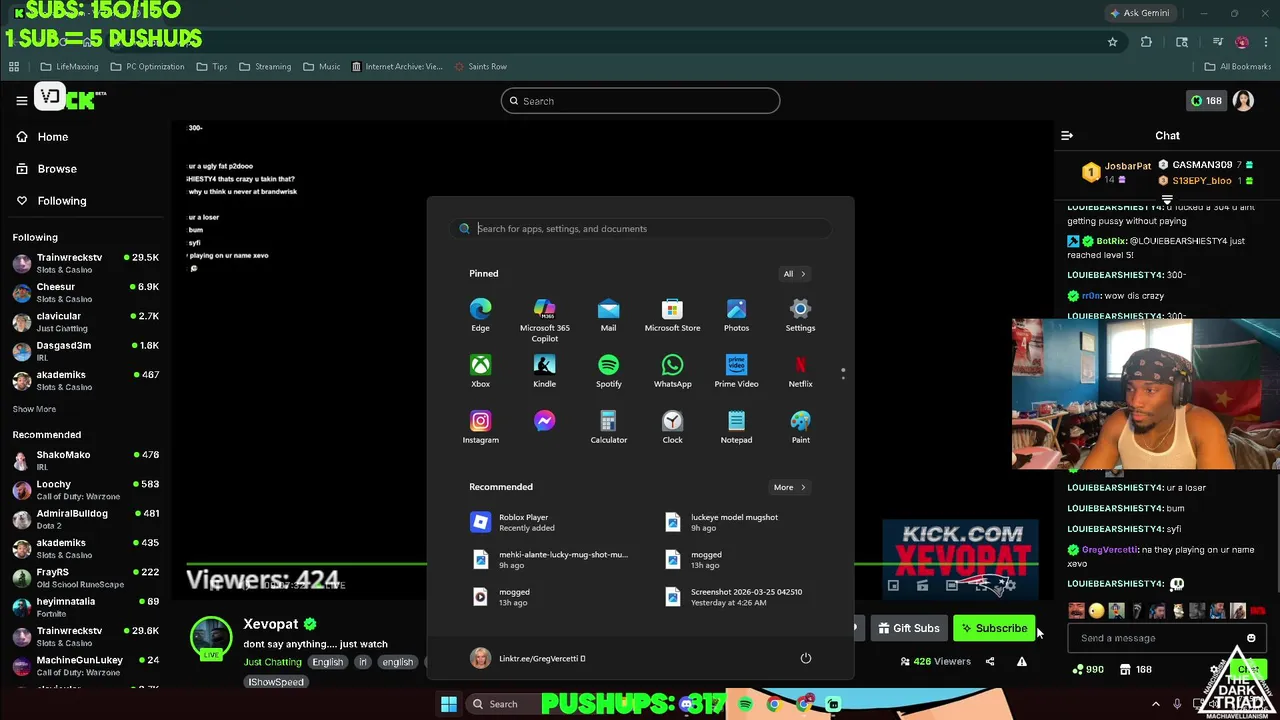Open ShakoMako recommended channel
This screenshot has height=720, width=1280.
(x=85, y=460)
